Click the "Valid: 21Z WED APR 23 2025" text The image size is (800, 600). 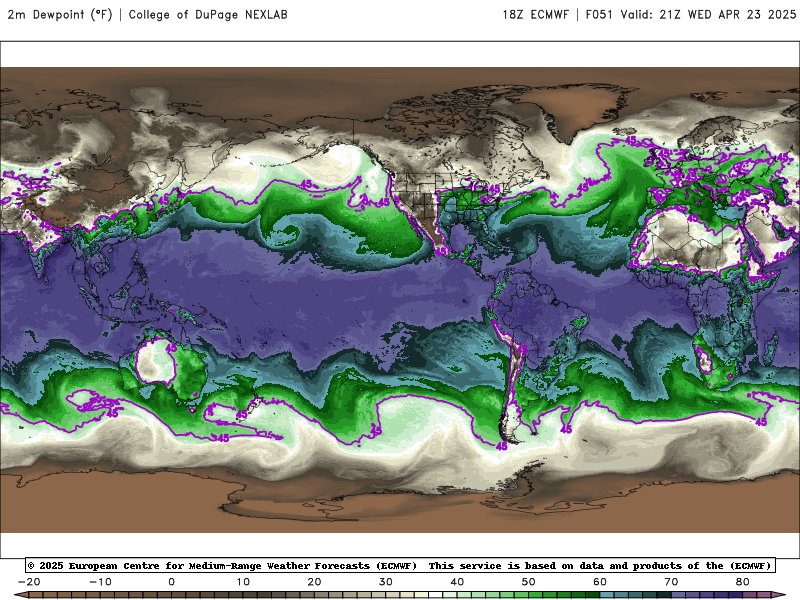tap(708, 15)
